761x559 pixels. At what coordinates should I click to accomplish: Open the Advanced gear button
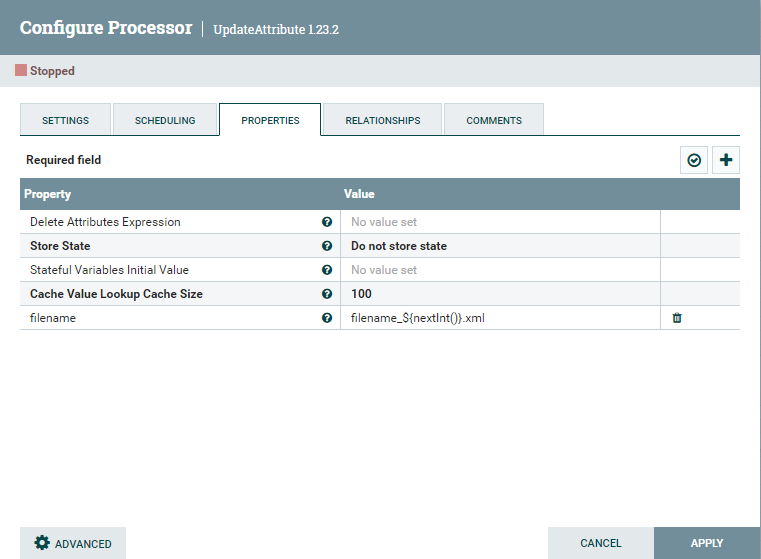pos(73,543)
